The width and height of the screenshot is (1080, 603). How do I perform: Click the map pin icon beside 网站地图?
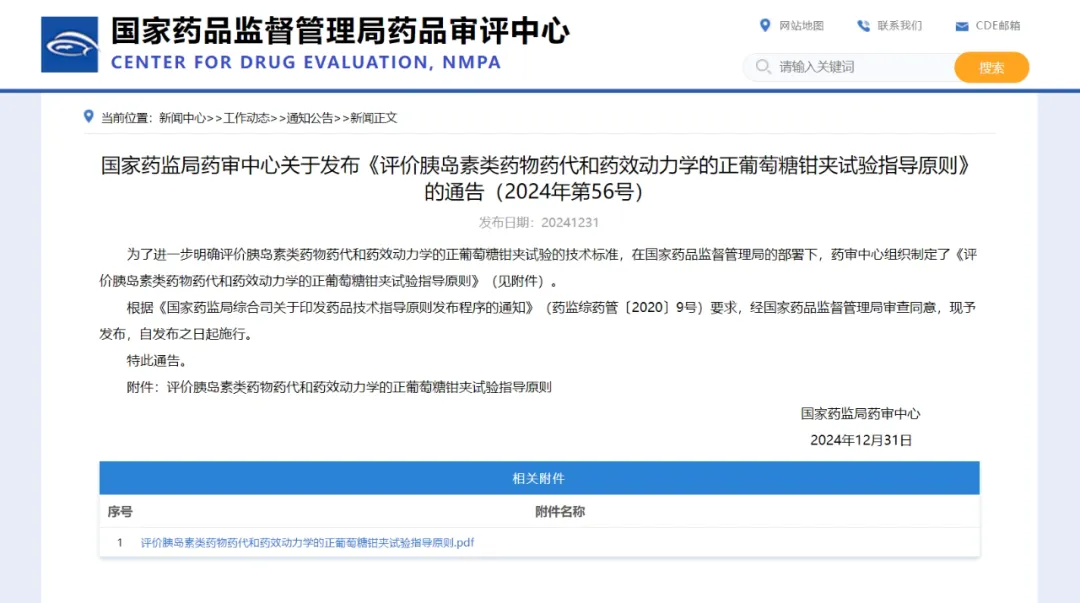tap(765, 25)
